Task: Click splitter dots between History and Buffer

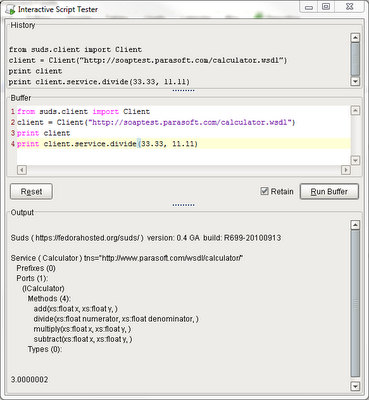Action: click(184, 90)
